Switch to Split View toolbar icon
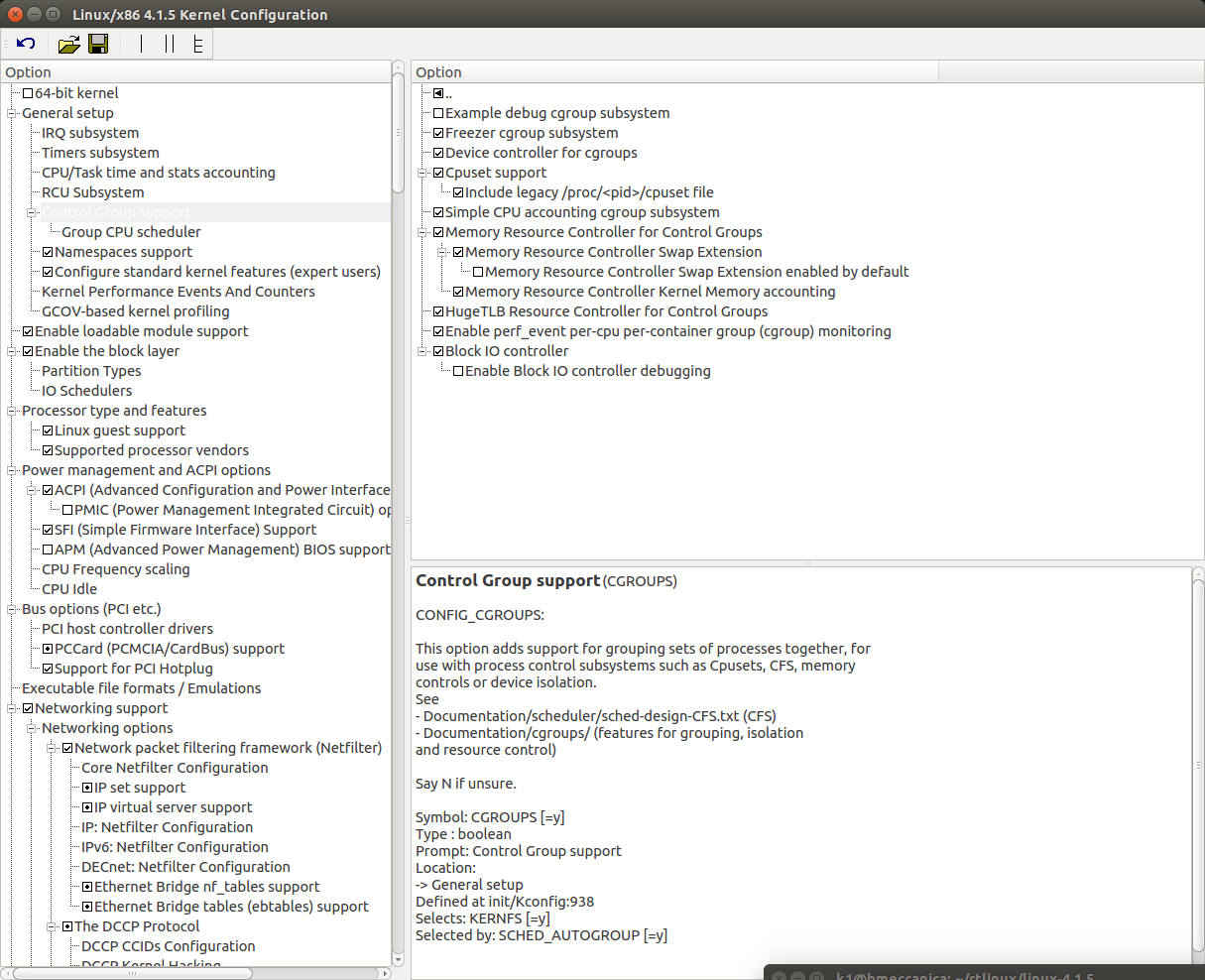Image resolution: width=1205 pixels, height=980 pixels. tap(170, 44)
